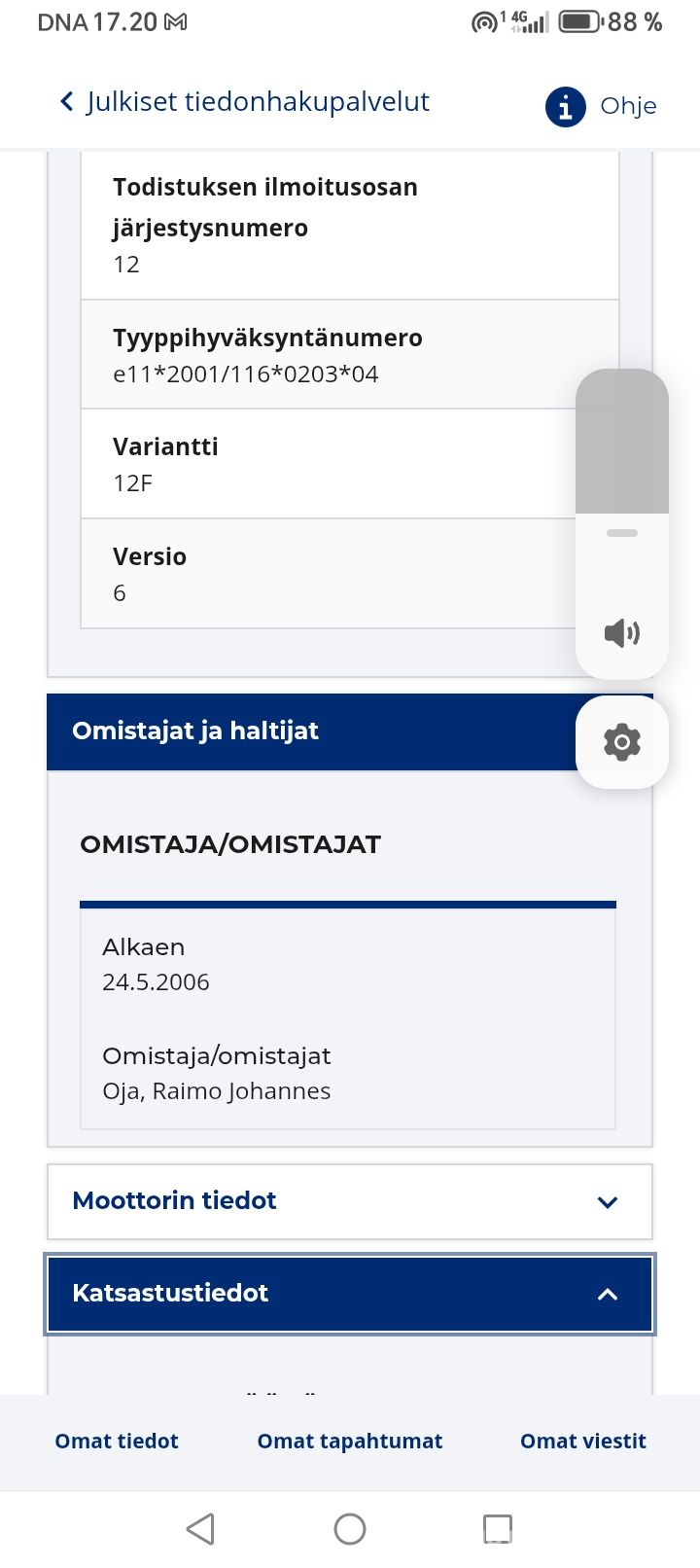Click the up chevron in Katsastustiedot
The image size is (700, 1568).
[608, 1294]
